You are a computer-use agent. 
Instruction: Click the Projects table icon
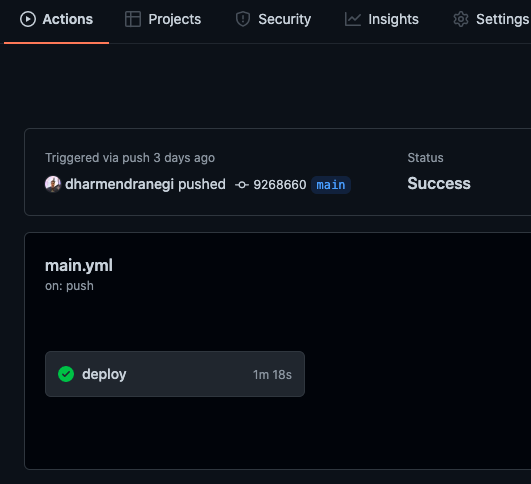133,19
